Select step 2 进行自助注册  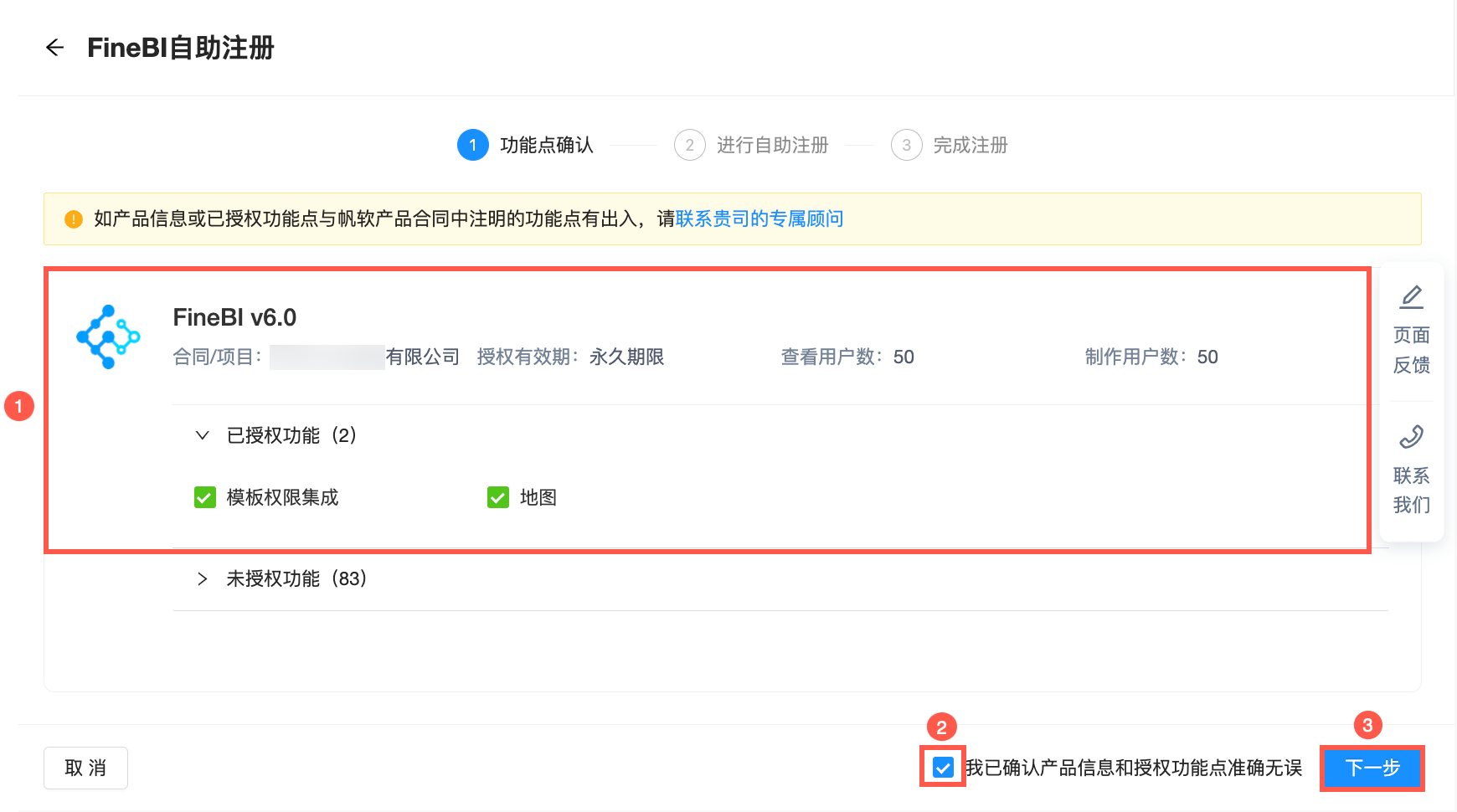tap(751, 145)
